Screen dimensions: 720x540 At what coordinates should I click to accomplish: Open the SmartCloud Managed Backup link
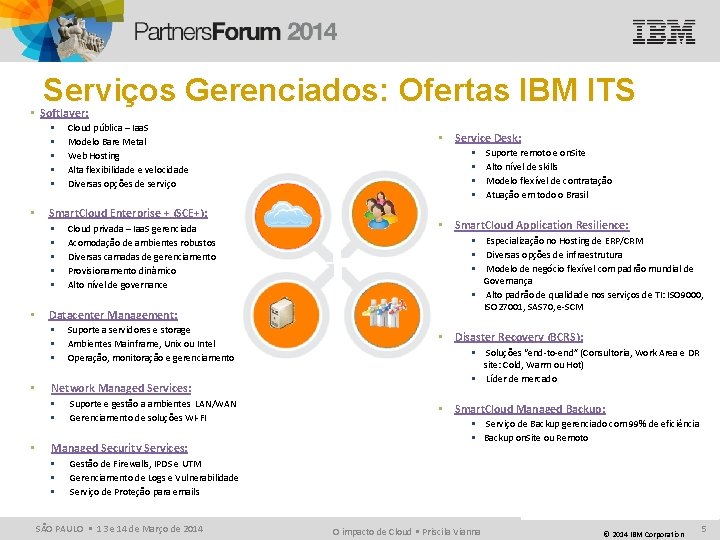coord(530,409)
